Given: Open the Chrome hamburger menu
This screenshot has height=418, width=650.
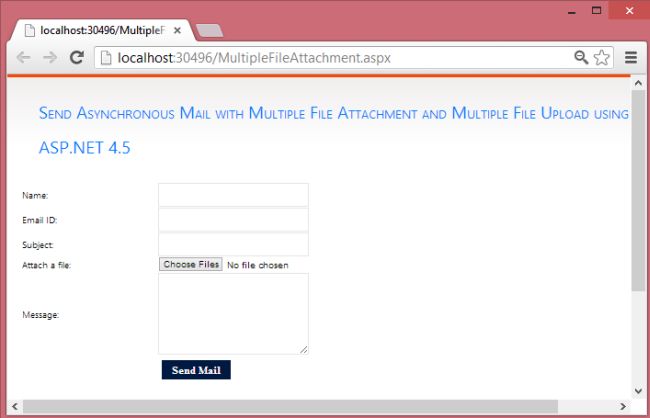Looking at the screenshot, I should coord(631,58).
